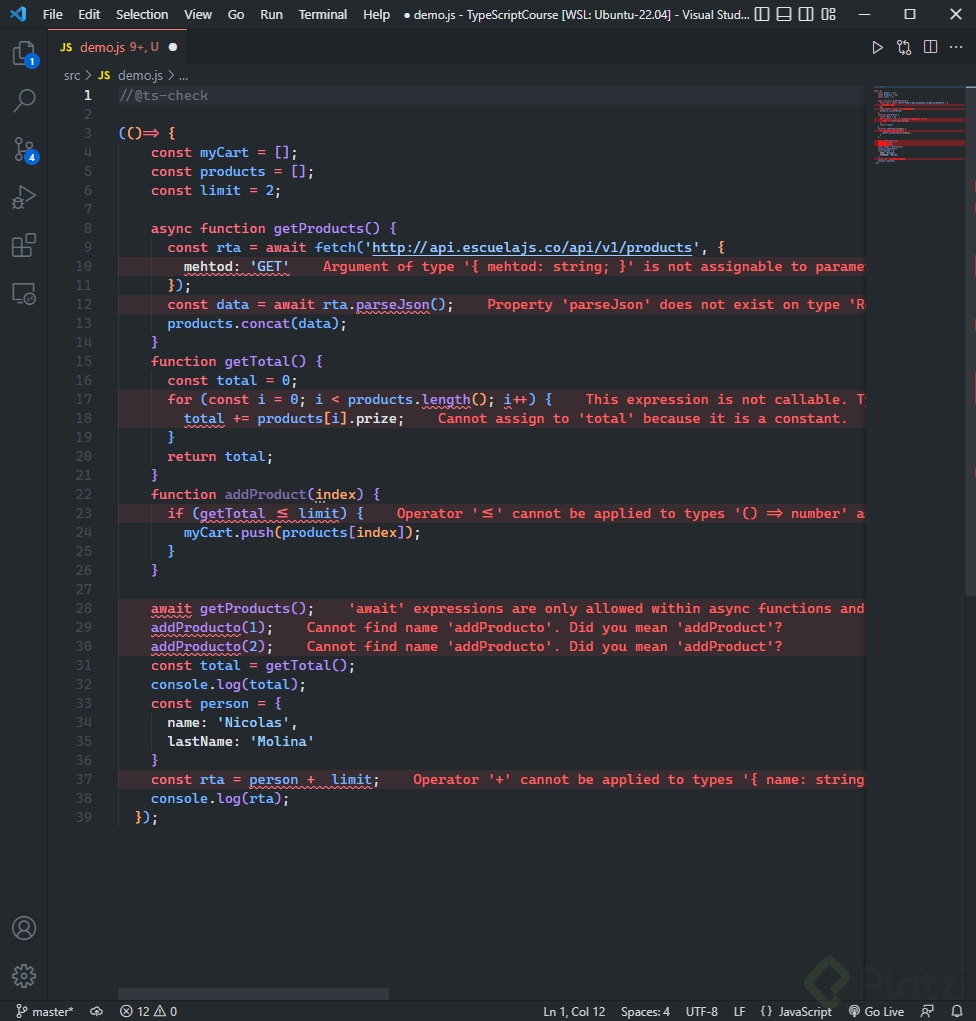Image resolution: width=976 pixels, height=1021 pixels.
Task: Open the Selection menu
Action: click(x=142, y=14)
